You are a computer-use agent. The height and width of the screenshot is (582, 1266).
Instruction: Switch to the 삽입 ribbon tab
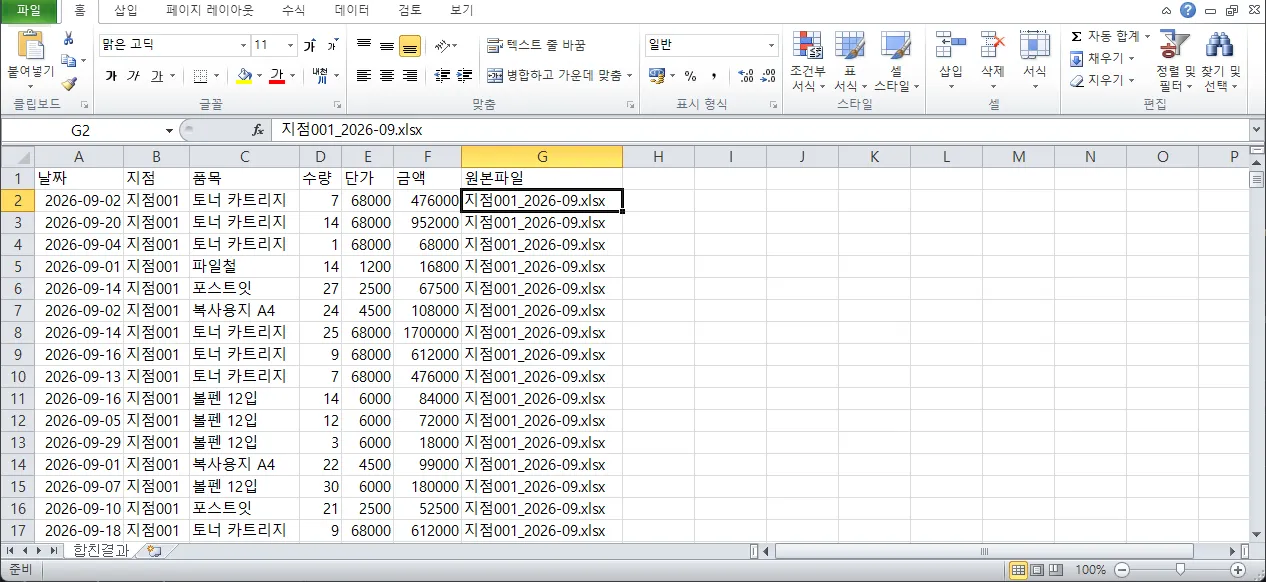pos(126,10)
